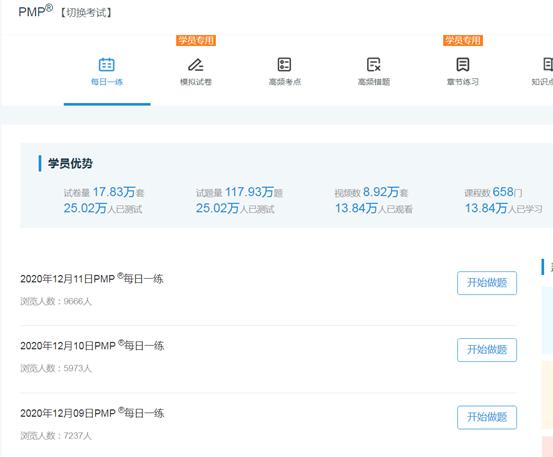Click 浏览人数：7237人 text
This screenshot has height=457, width=553.
click(x=56, y=435)
